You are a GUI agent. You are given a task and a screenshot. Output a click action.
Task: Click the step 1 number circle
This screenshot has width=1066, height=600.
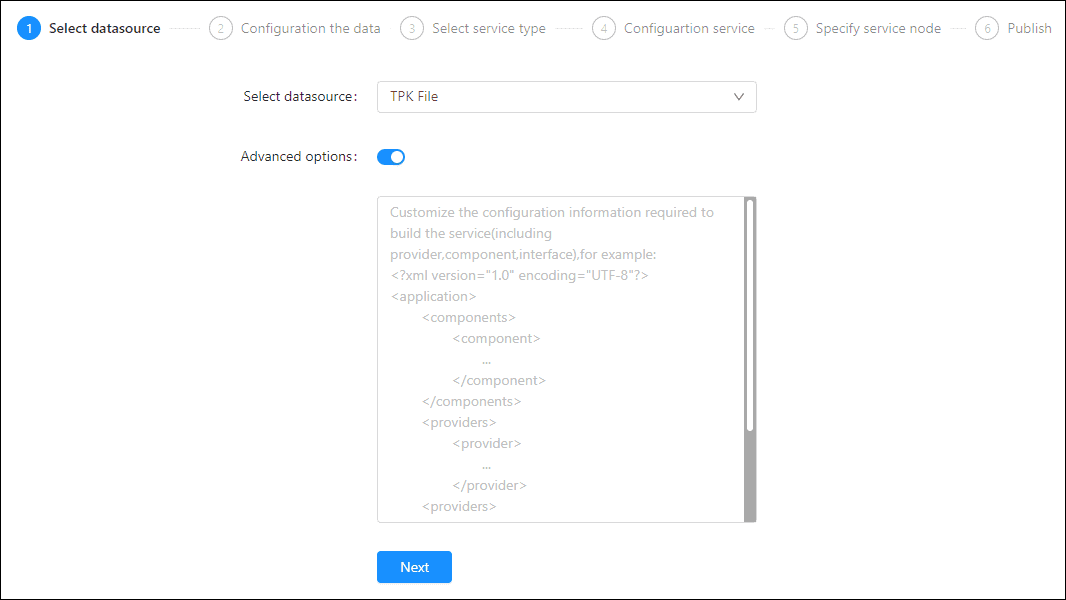pos(29,28)
